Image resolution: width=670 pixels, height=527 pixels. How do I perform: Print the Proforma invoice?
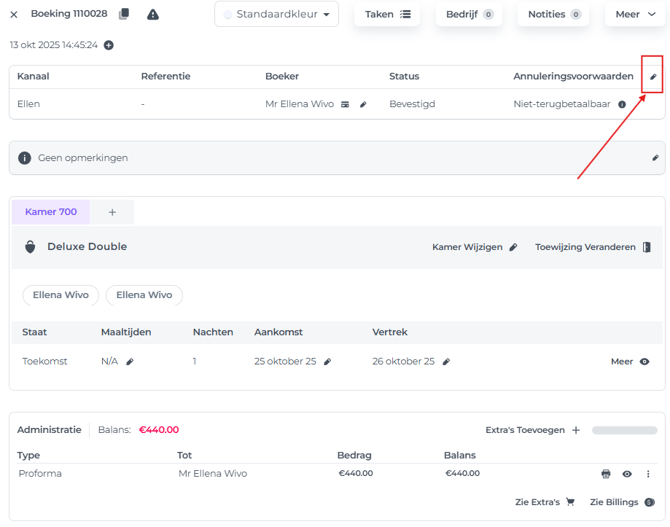point(606,474)
